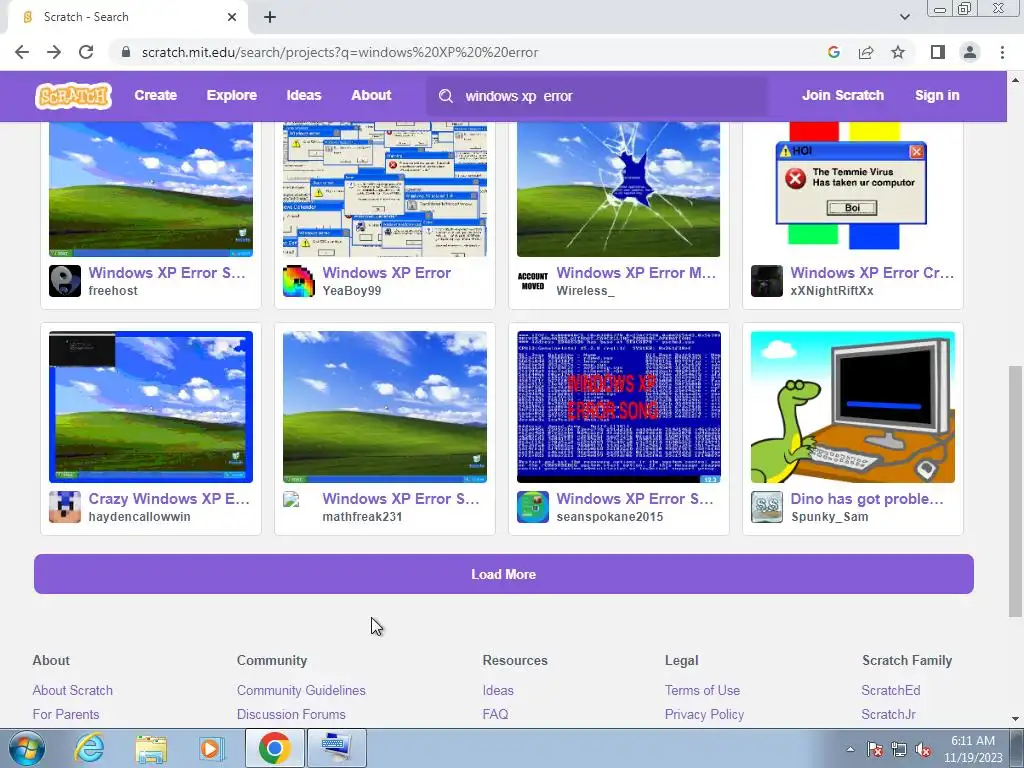Click Join Scratch in the navigation bar
Viewport: 1024px width, 768px height.
point(842,95)
